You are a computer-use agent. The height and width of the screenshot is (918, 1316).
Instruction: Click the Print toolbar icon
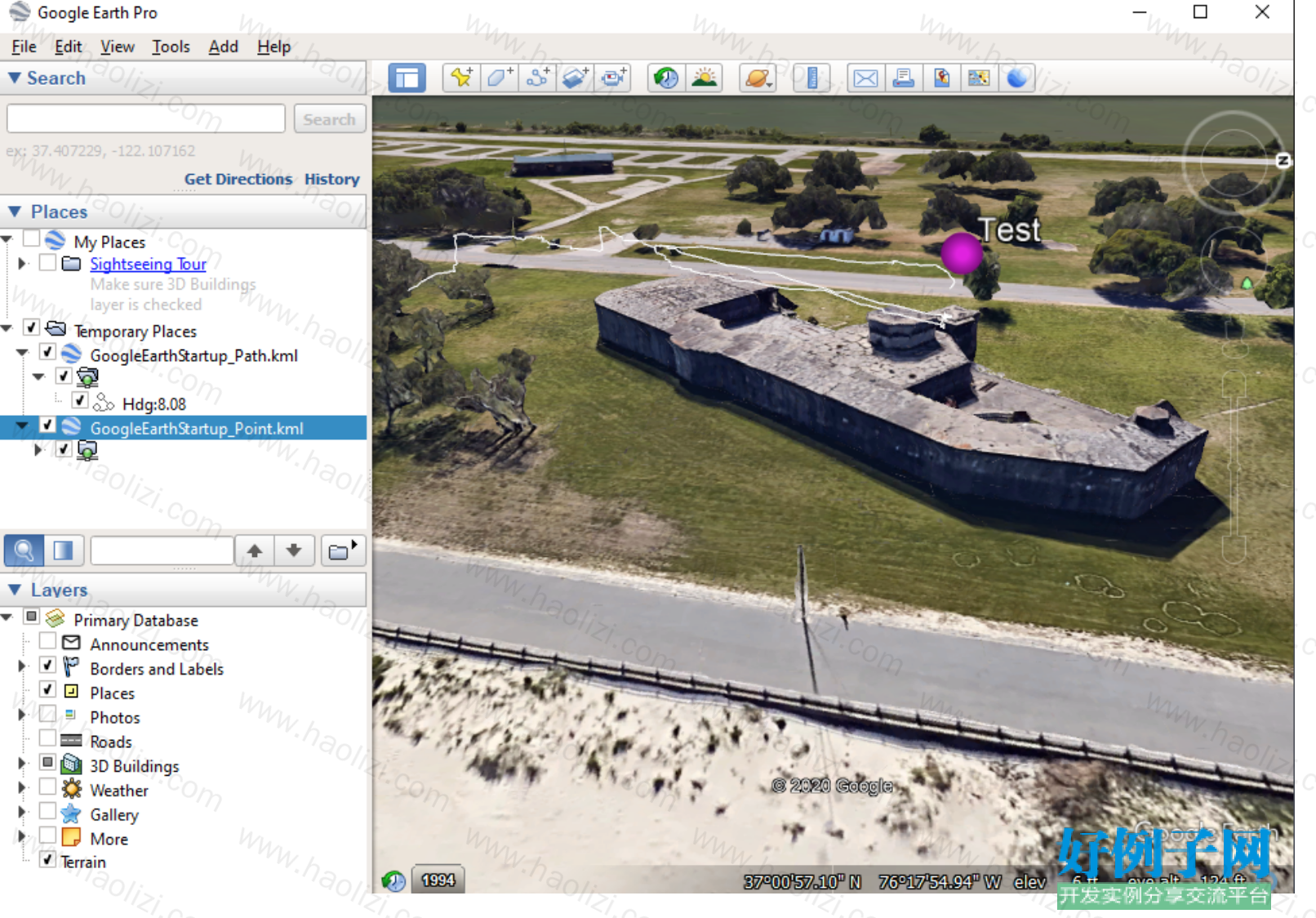[x=904, y=78]
